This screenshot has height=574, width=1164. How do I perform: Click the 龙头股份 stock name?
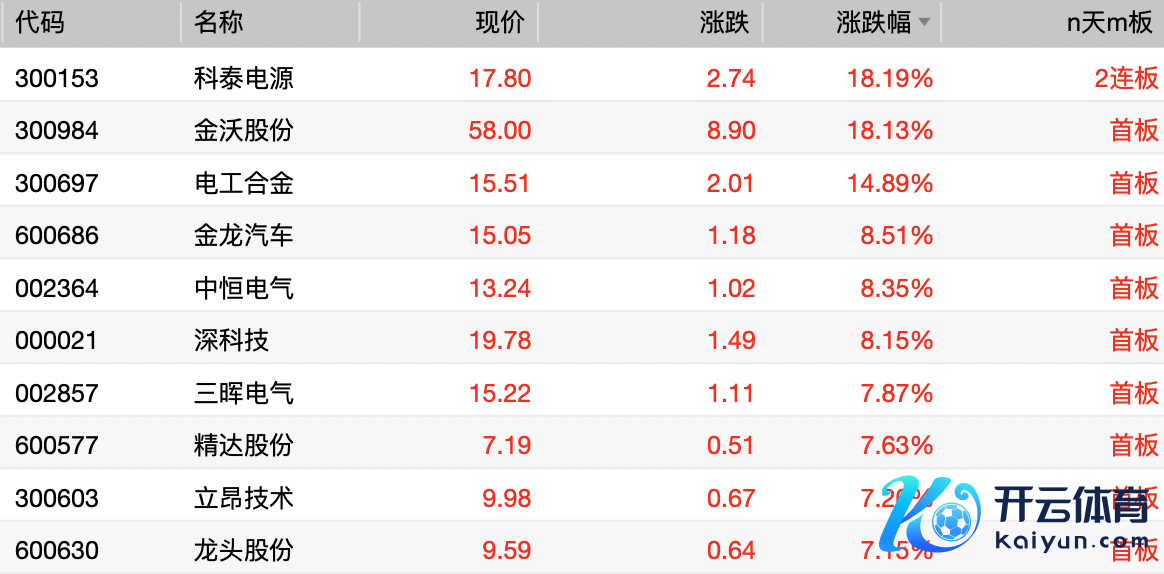244,550
